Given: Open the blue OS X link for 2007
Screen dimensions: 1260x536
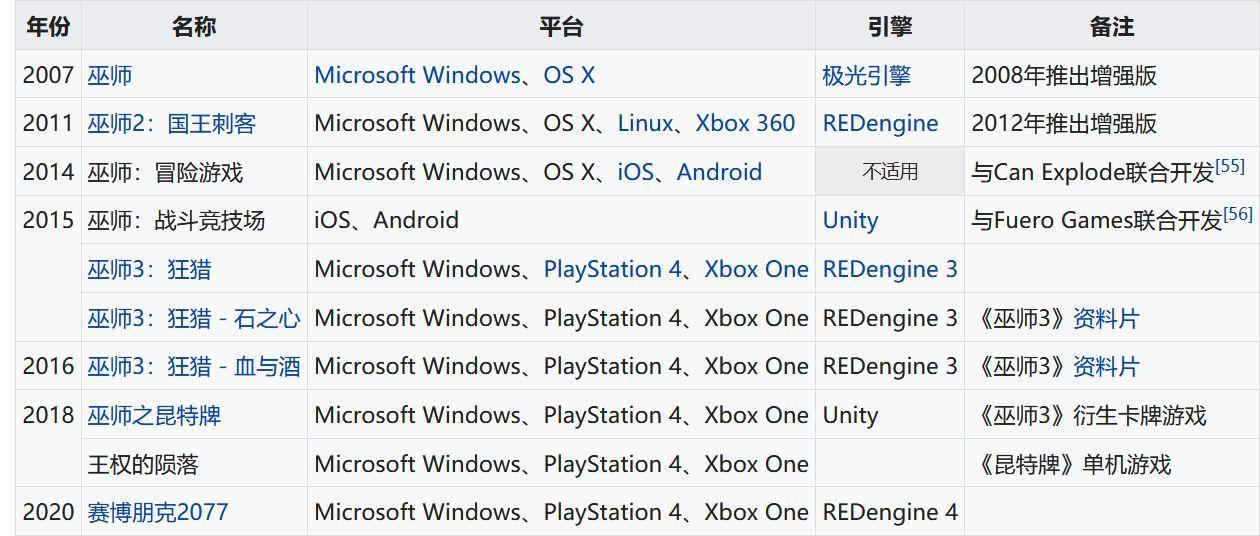Looking at the screenshot, I should tap(569, 75).
